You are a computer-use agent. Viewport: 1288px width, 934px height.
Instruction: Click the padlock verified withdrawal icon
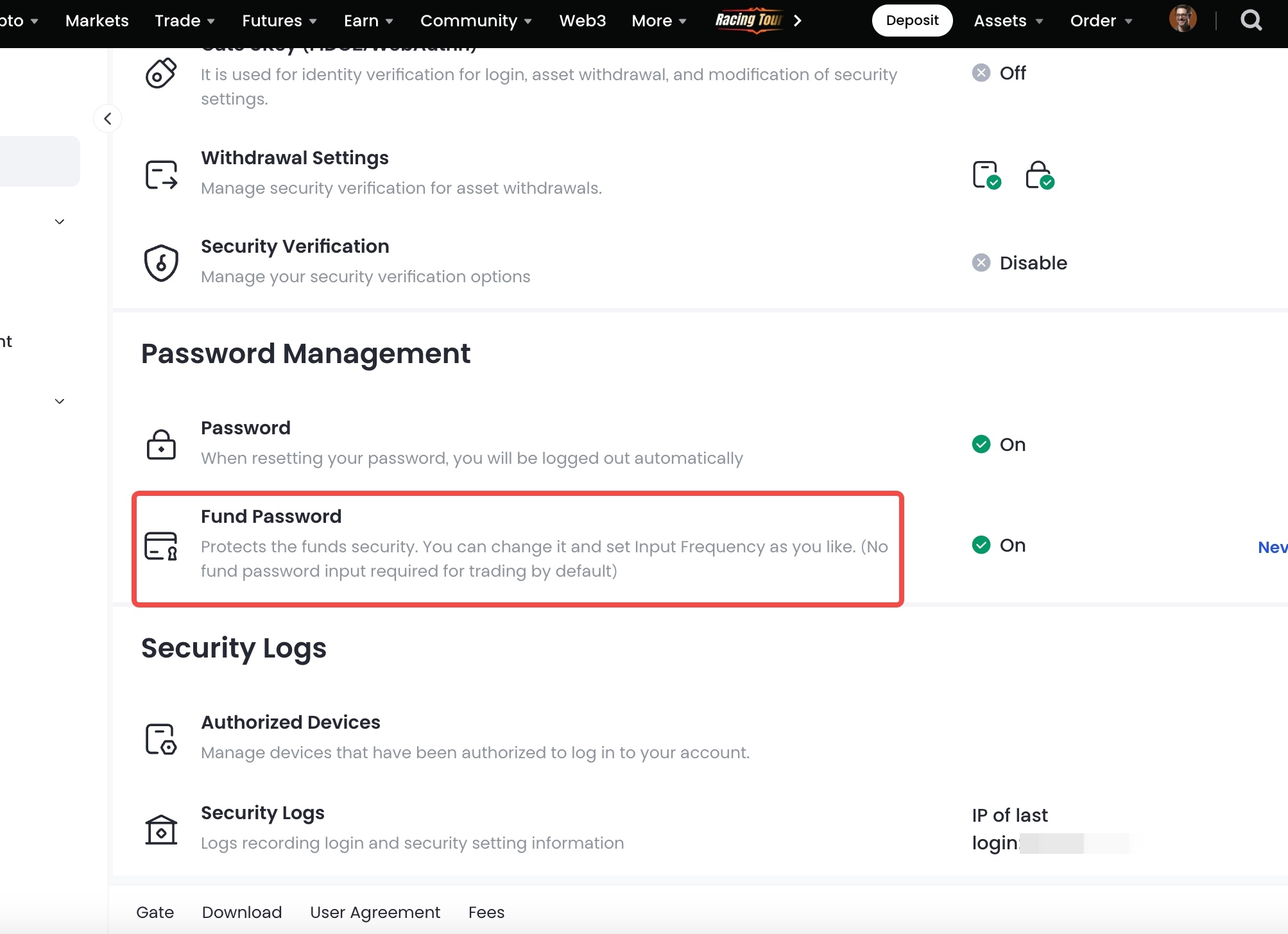click(x=1039, y=174)
